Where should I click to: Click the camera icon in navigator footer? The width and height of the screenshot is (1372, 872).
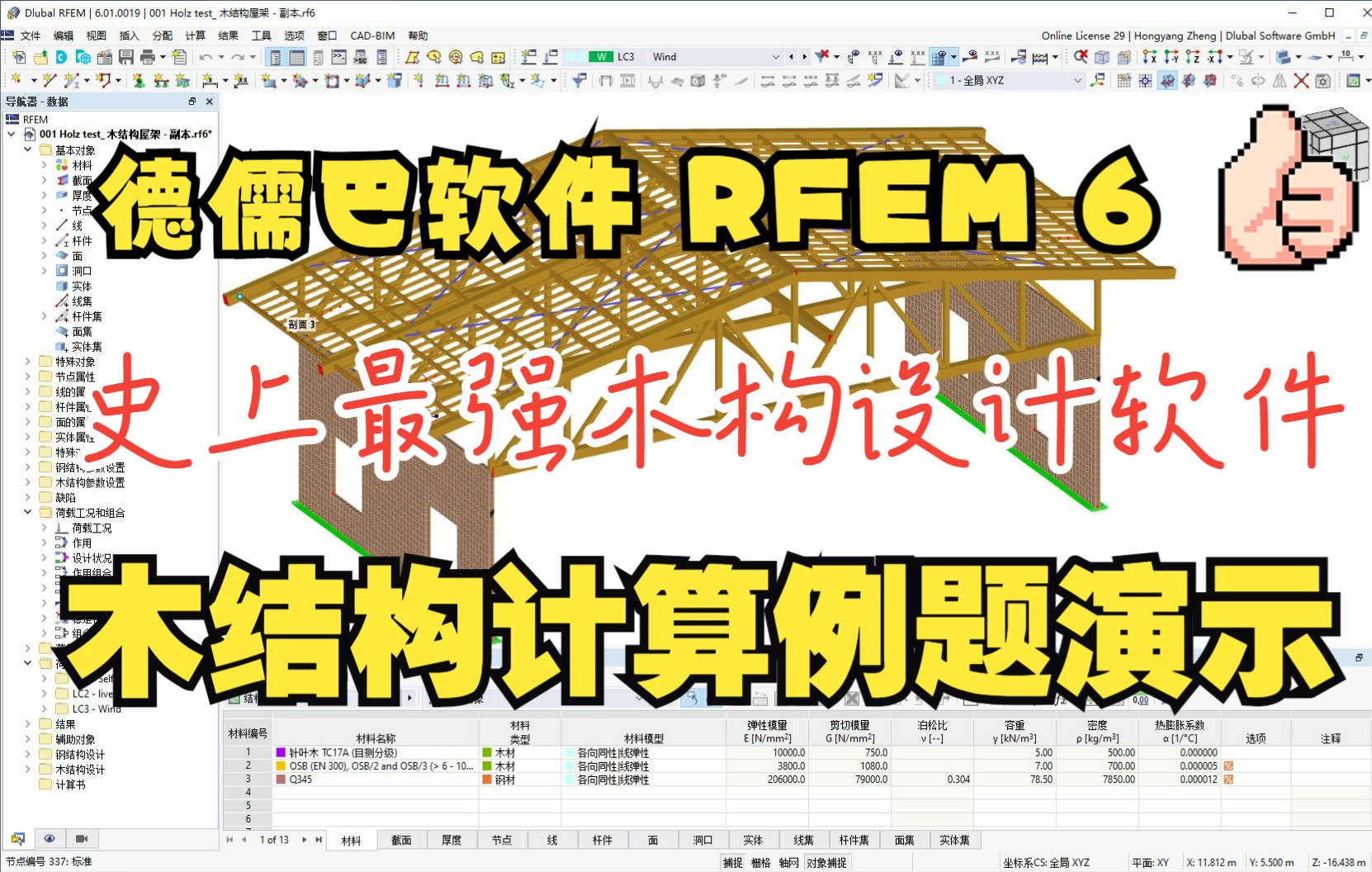[x=82, y=839]
